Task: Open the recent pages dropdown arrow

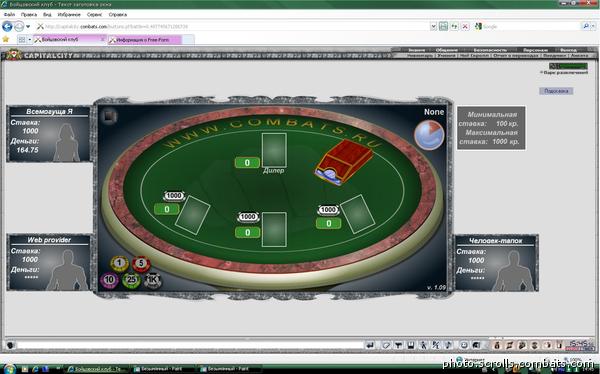Action: (x=28, y=27)
